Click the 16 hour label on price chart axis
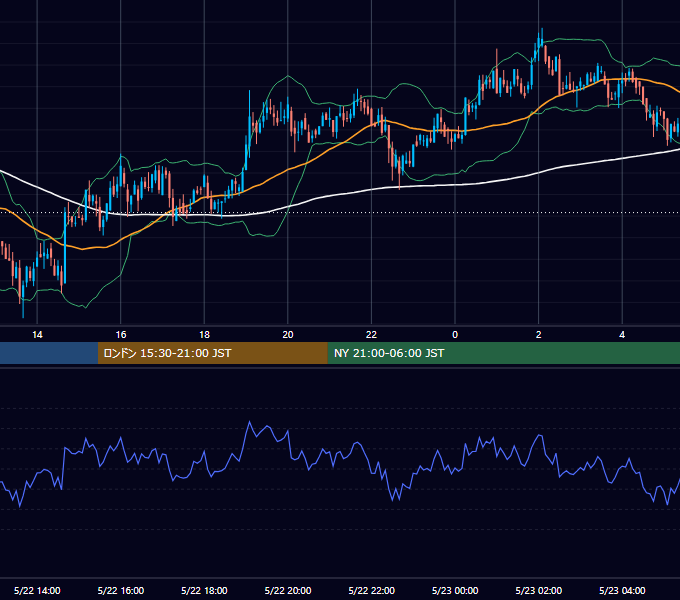680x600 pixels. (x=121, y=335)
